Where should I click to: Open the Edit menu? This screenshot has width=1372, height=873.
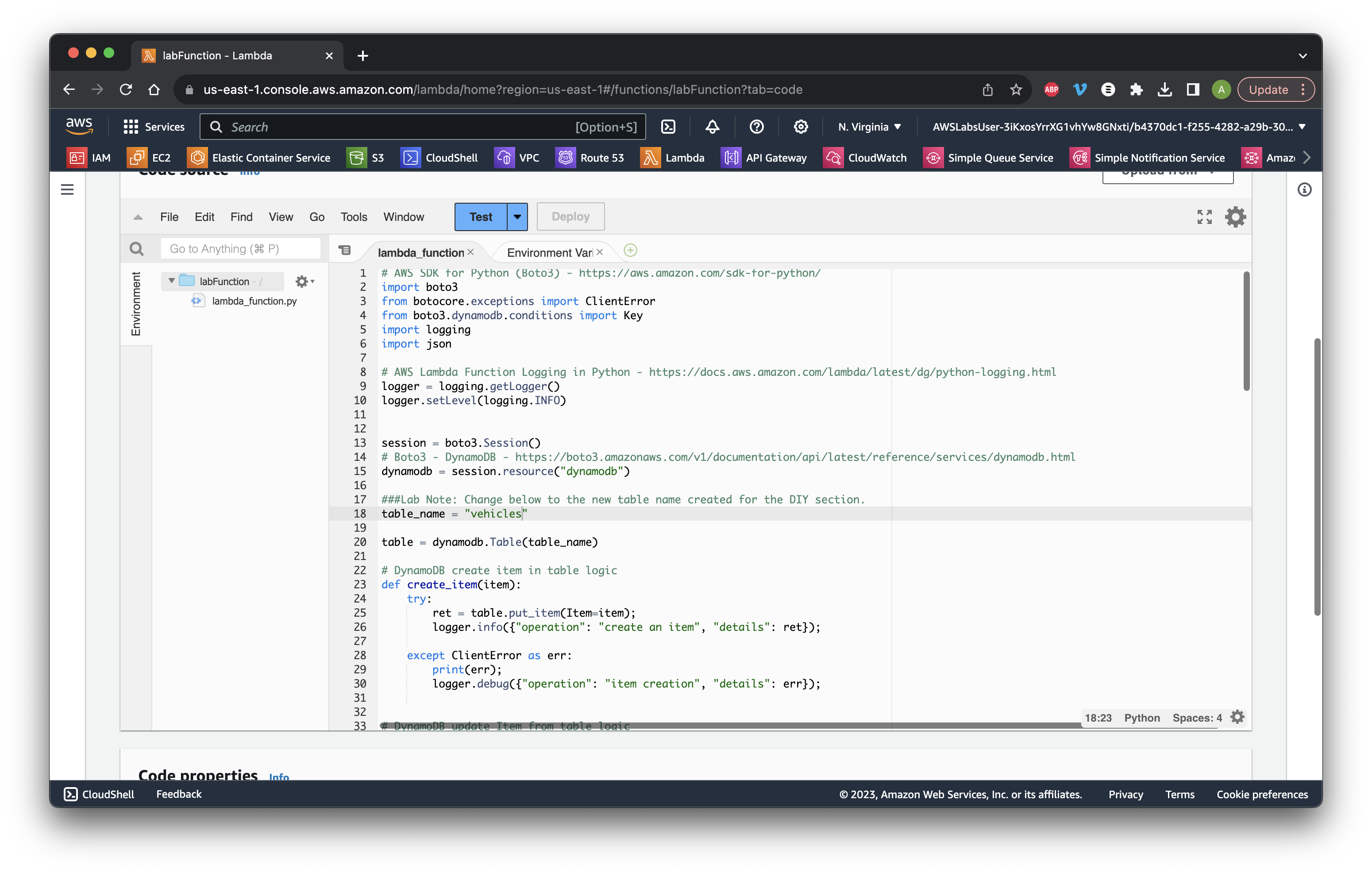204,217
